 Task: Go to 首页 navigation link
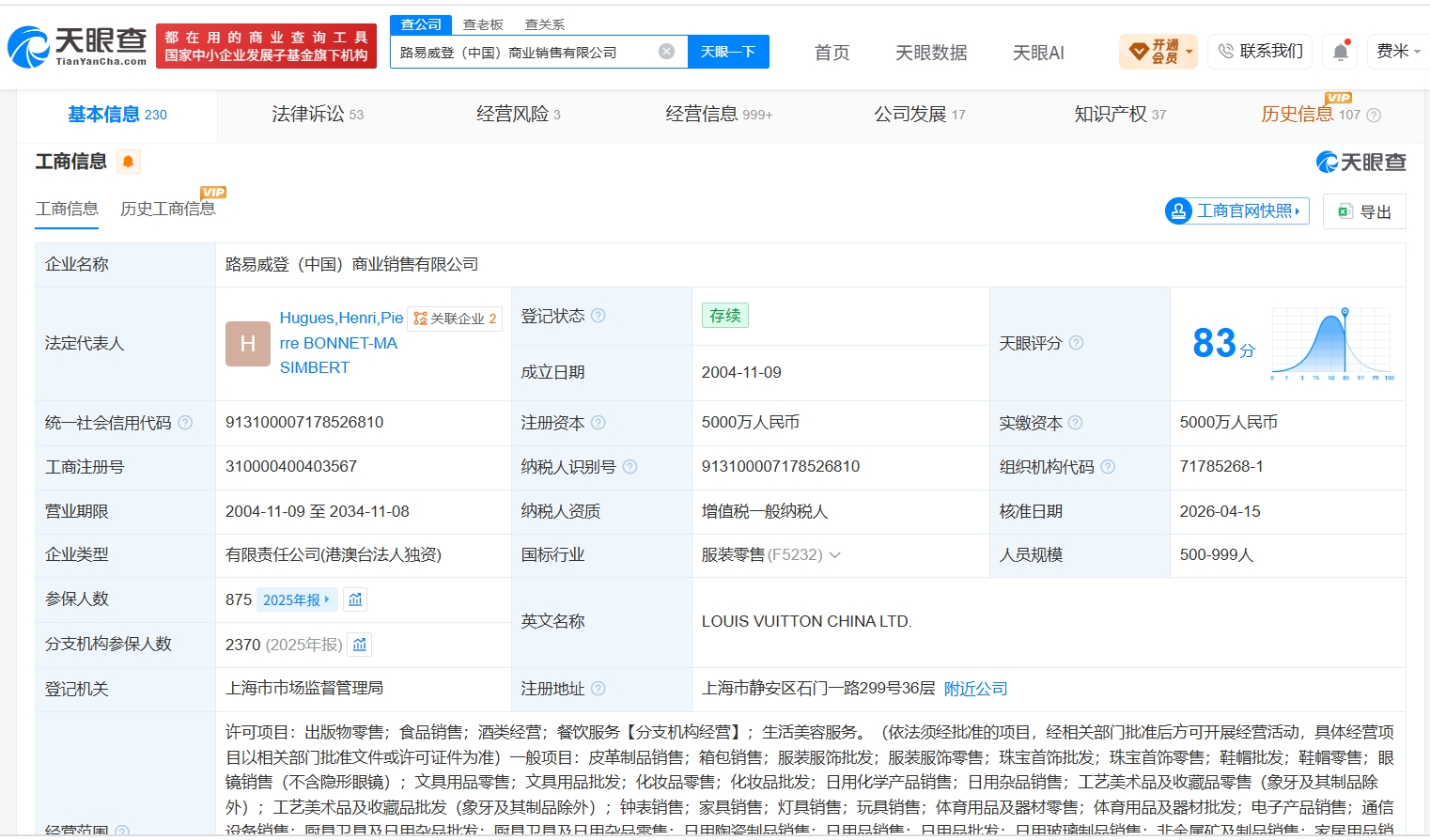(832, 53)
